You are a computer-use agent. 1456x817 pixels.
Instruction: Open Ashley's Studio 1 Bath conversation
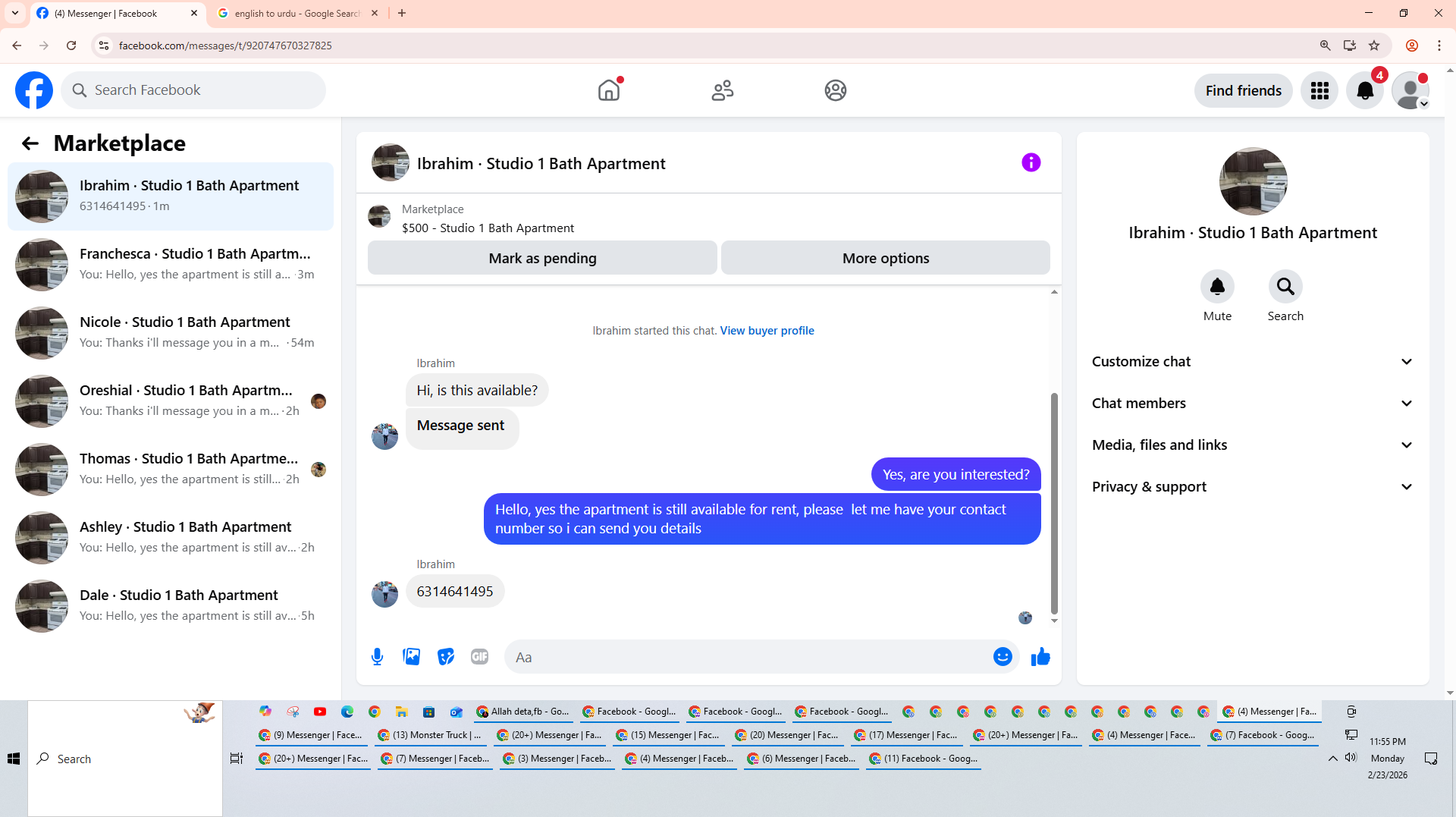tap(171, 538)
